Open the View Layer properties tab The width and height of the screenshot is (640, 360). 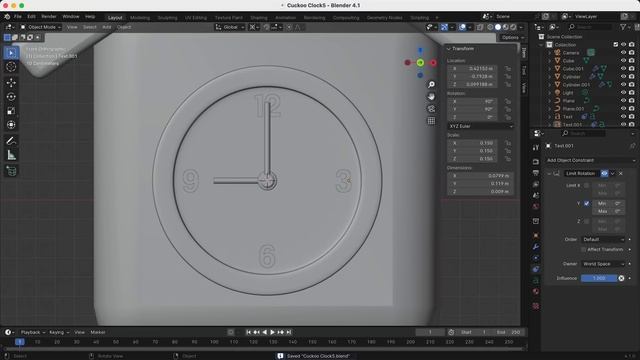536,184
